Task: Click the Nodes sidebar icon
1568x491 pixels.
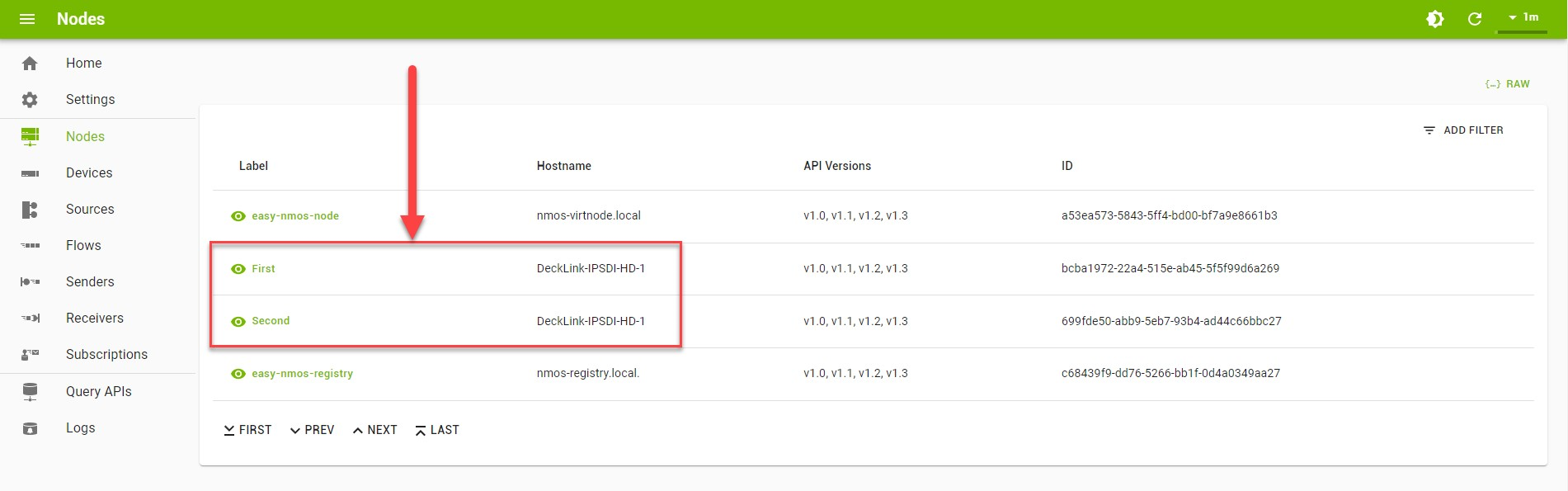Action: click(30, 136)
